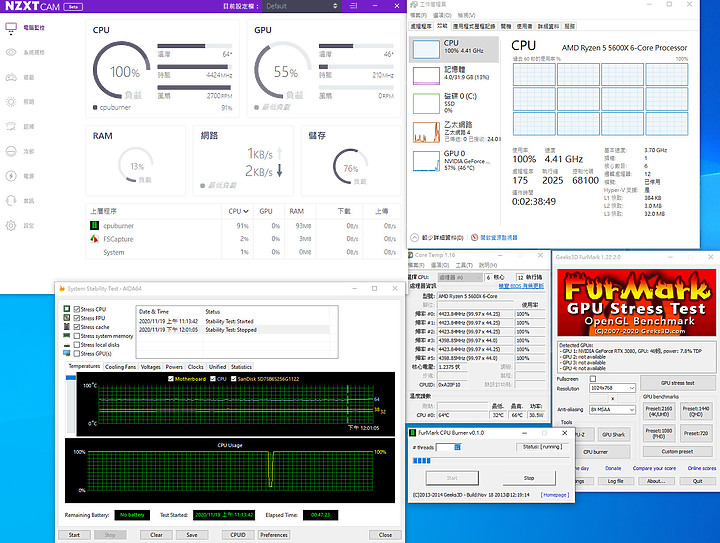720x543 pixels.
Task: Switch to Cooling Fans tab in AIDA64
Action: coord(120,367)
